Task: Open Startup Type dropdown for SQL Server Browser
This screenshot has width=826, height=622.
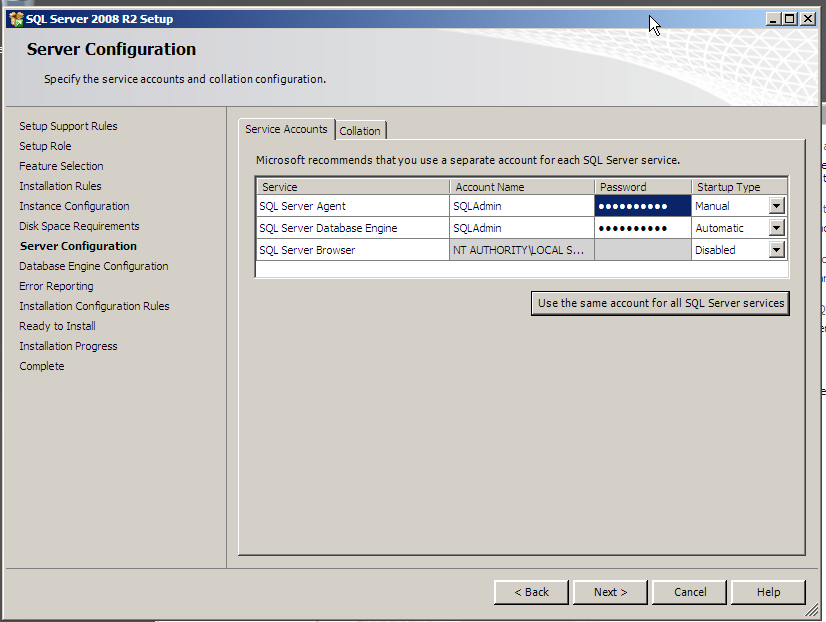Action: point(776,250)
